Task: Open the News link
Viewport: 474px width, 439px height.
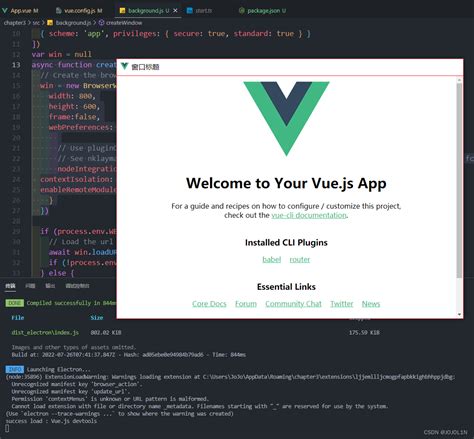Action: coord(371,304)
